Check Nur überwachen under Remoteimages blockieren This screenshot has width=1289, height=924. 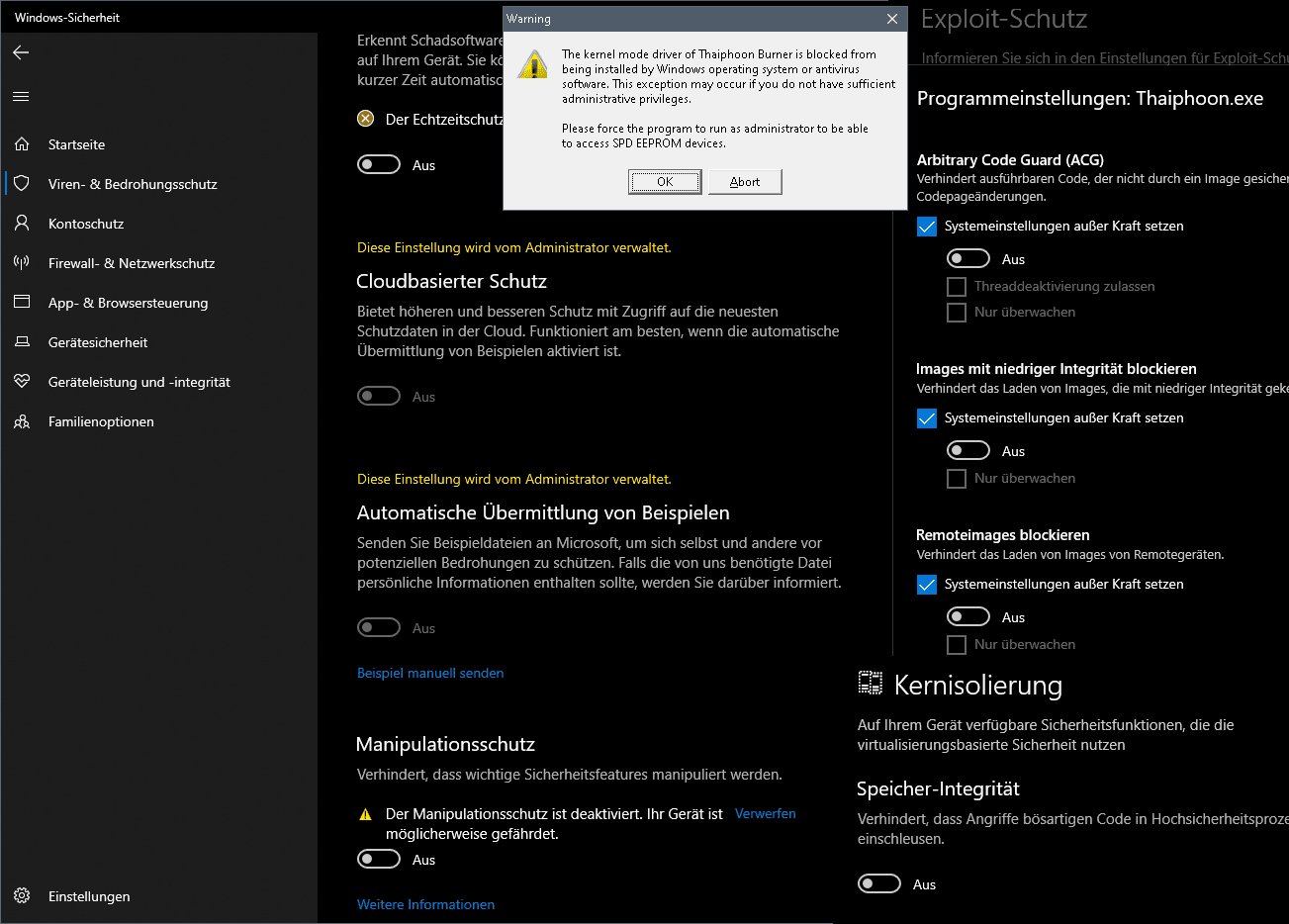tap(957, 645)
